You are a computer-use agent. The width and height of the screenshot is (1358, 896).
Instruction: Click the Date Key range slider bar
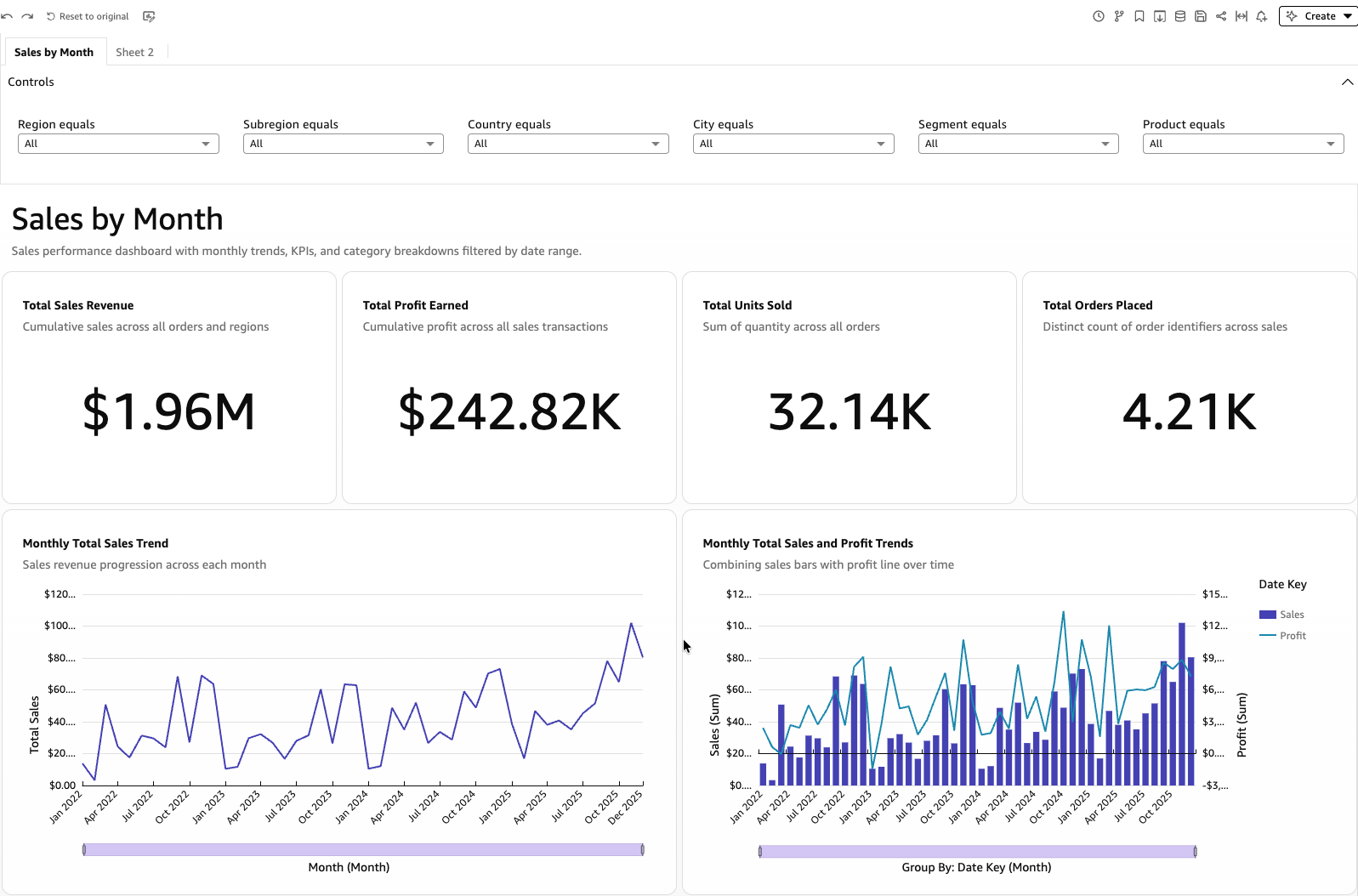tap(978, 851)
